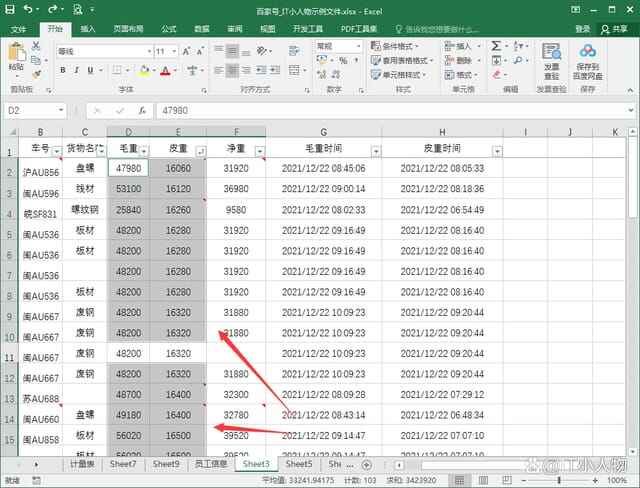Click the Name Box showing D2

coord(40,110)
